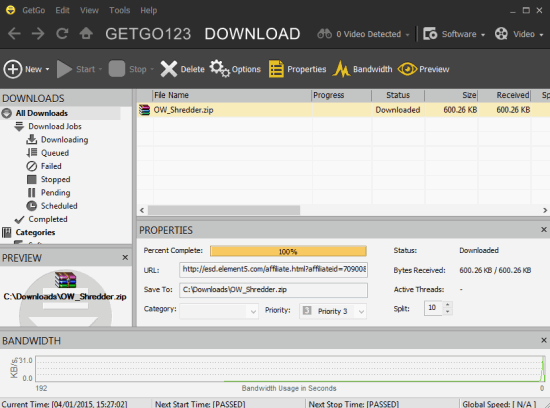Click the Start play icon
The image size is (550, 408).
tap(64, 69)
